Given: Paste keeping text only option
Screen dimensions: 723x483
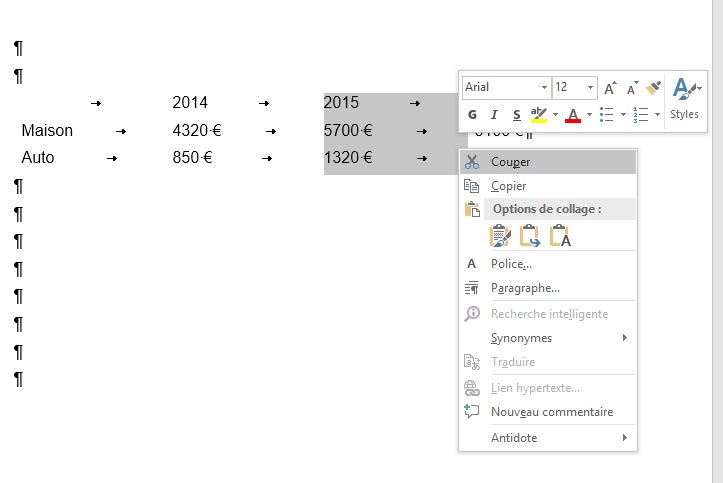Looking at the screenshot, I should 560,236.
